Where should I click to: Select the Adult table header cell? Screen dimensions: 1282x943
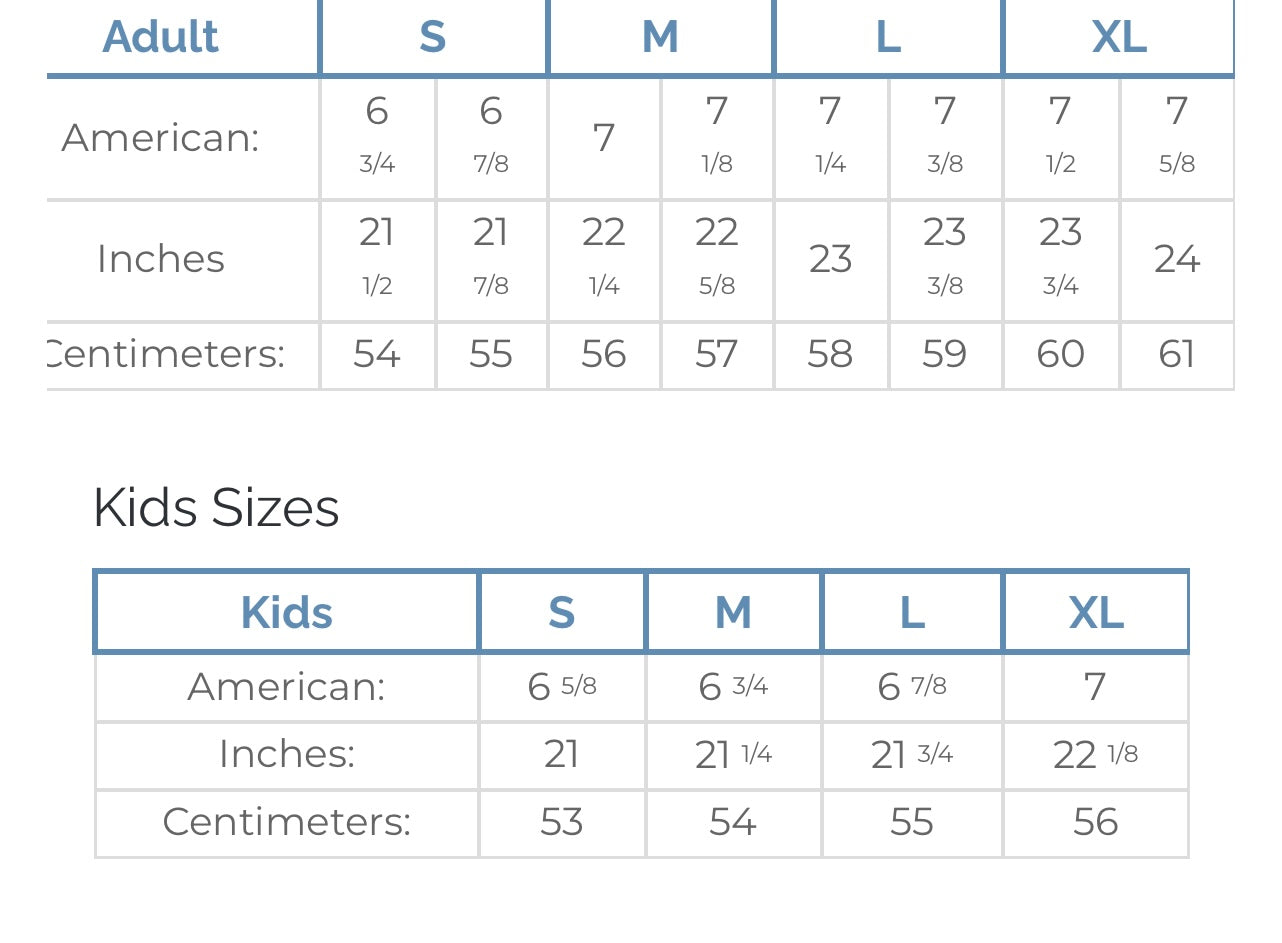tap(160, 37)
